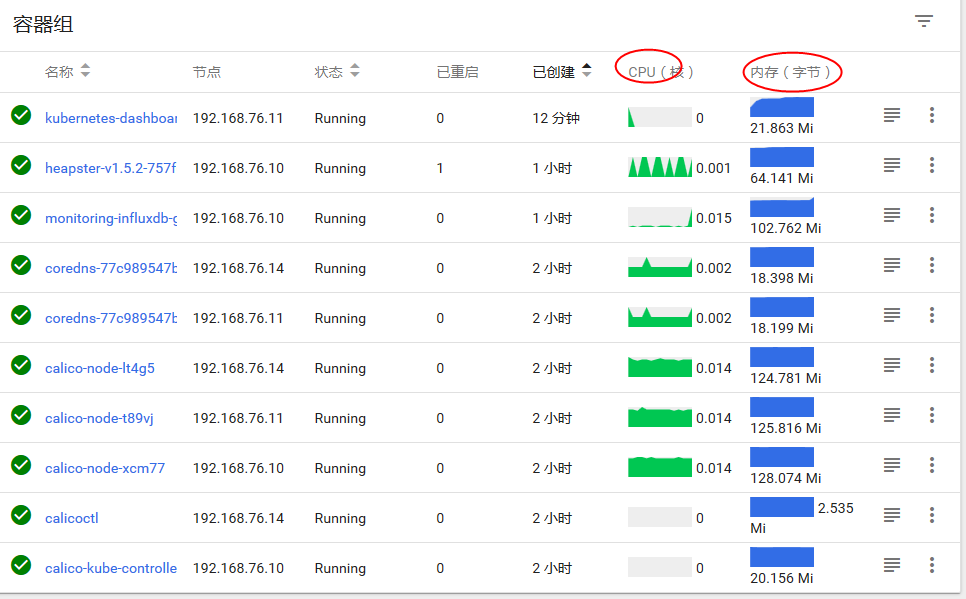Open heapster-v1.5.2 pod link
The height and width of the screenshot is (599, 966).
(110, 168)
